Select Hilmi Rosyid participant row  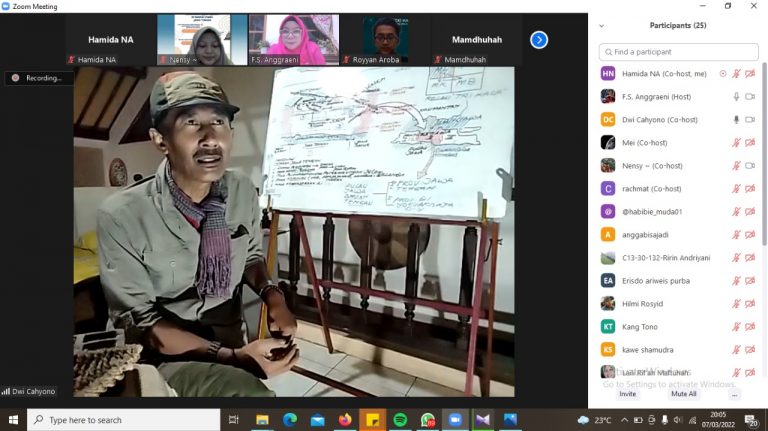pyautogui.click(x=678, y=304)
